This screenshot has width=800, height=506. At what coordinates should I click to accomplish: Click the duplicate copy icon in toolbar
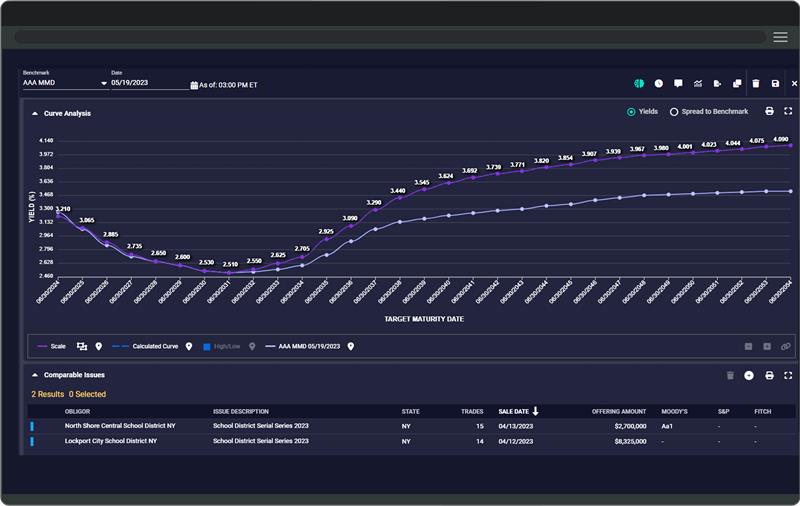736,84
